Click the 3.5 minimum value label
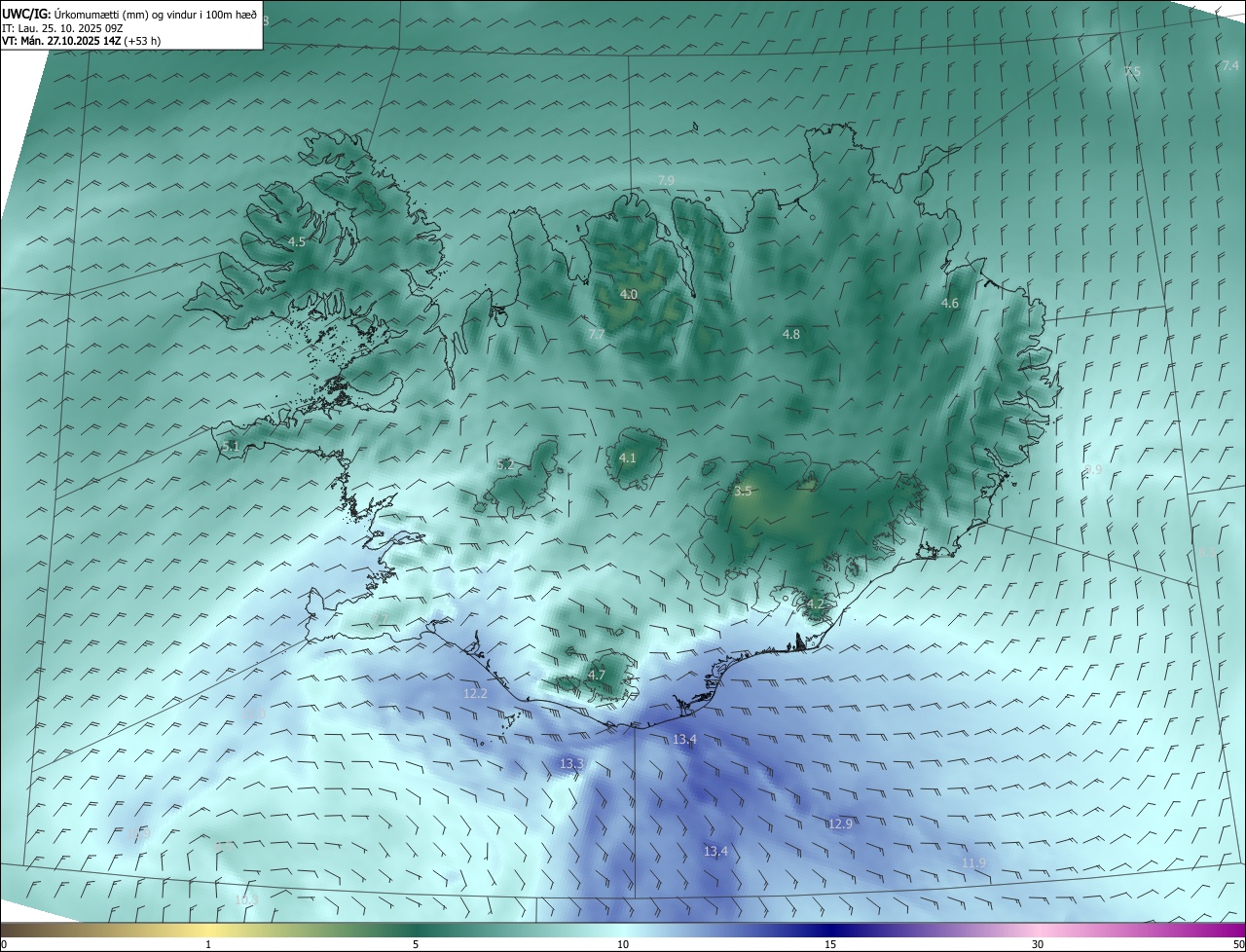1246x952 pixels. [x=743, y=492]
